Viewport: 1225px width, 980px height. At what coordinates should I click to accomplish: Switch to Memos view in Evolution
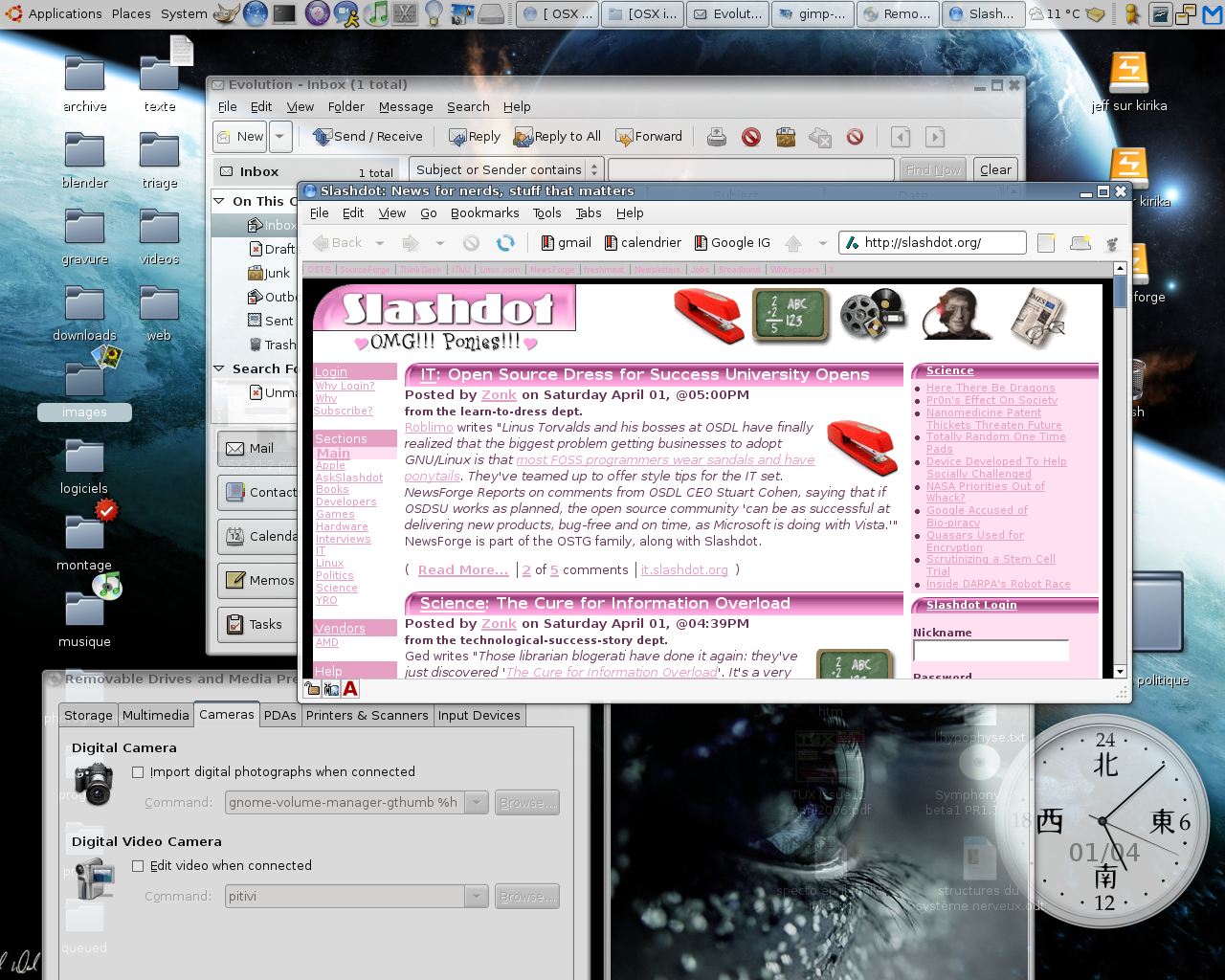[x=257, y=580]
